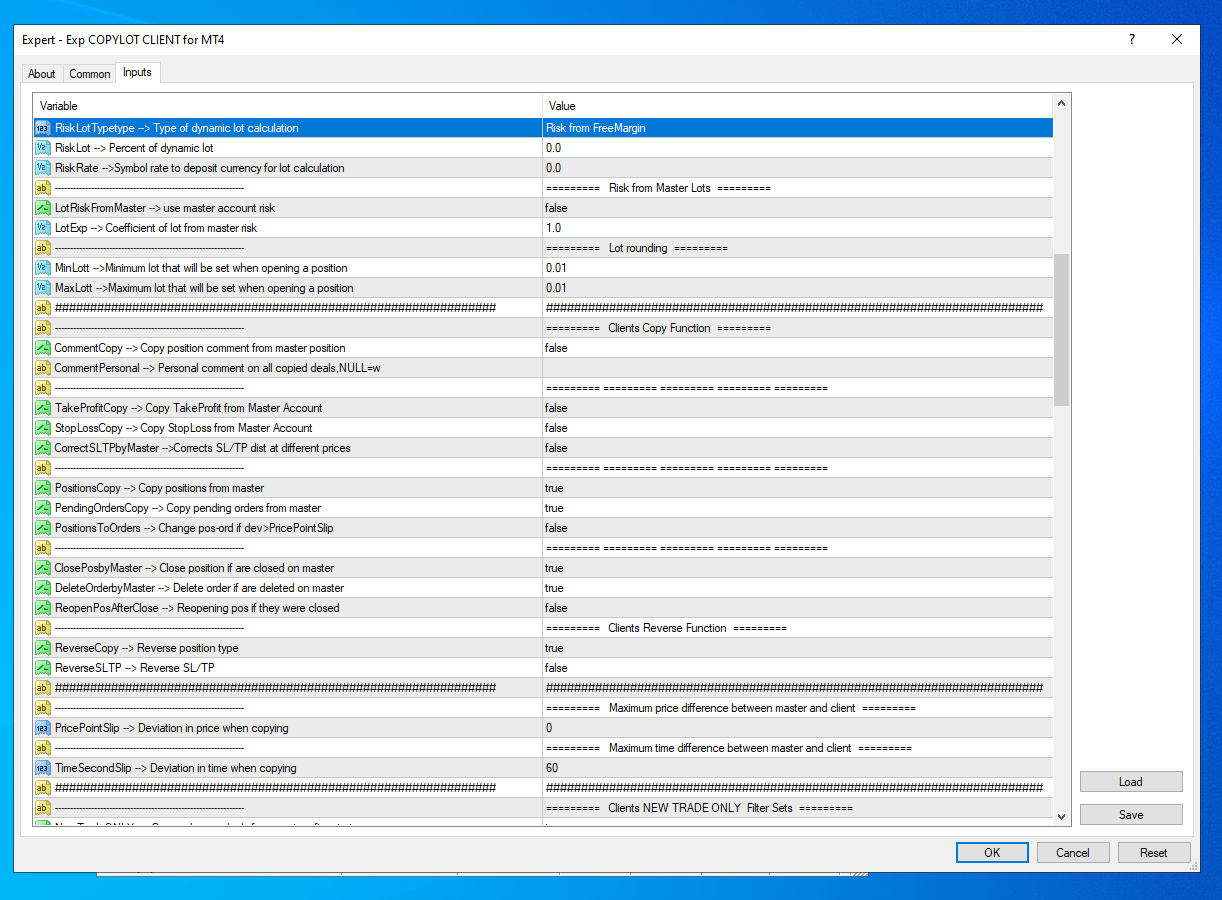The image size is (1222, 900).
Task: Click the Load button
Action: [x=1131, y=782]
